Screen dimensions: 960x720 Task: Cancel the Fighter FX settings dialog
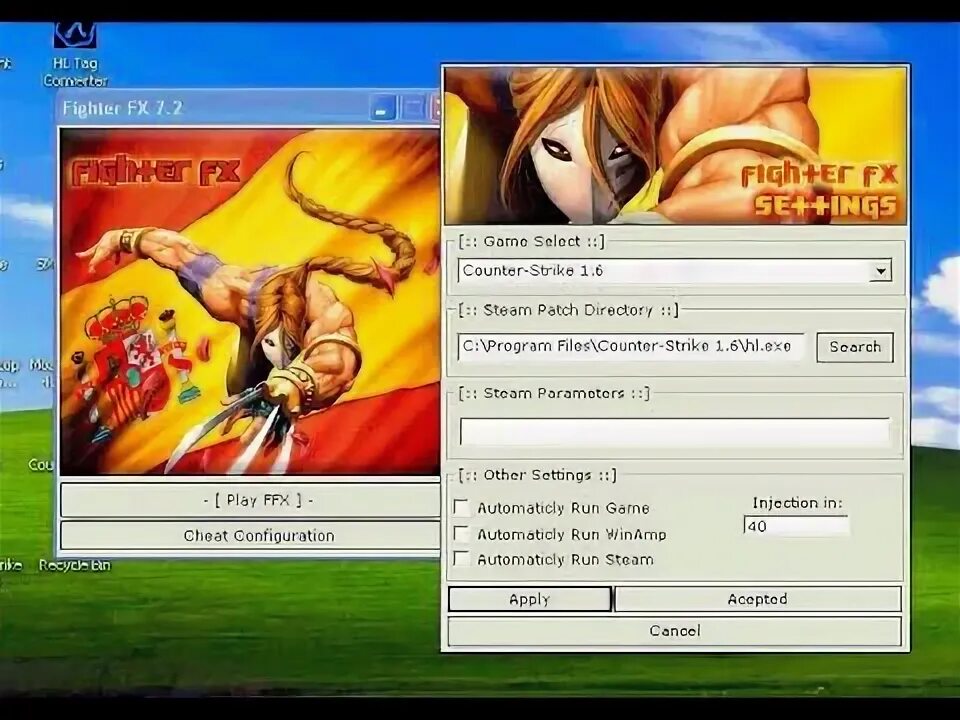[675, 631]
